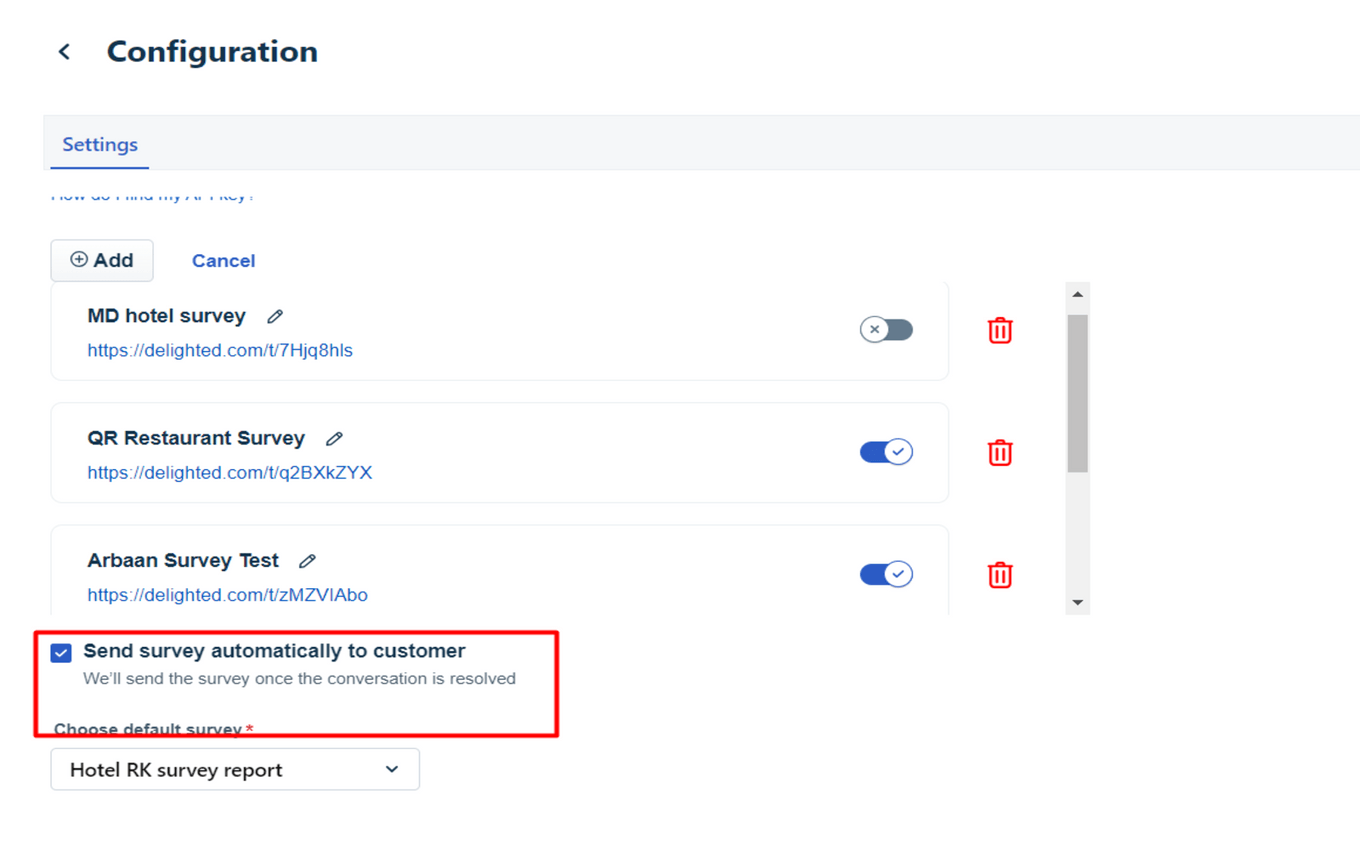Edit the Arbaan Survey Test name
The height and width of the screenshot is (850, 1360).
click(307, 560)
